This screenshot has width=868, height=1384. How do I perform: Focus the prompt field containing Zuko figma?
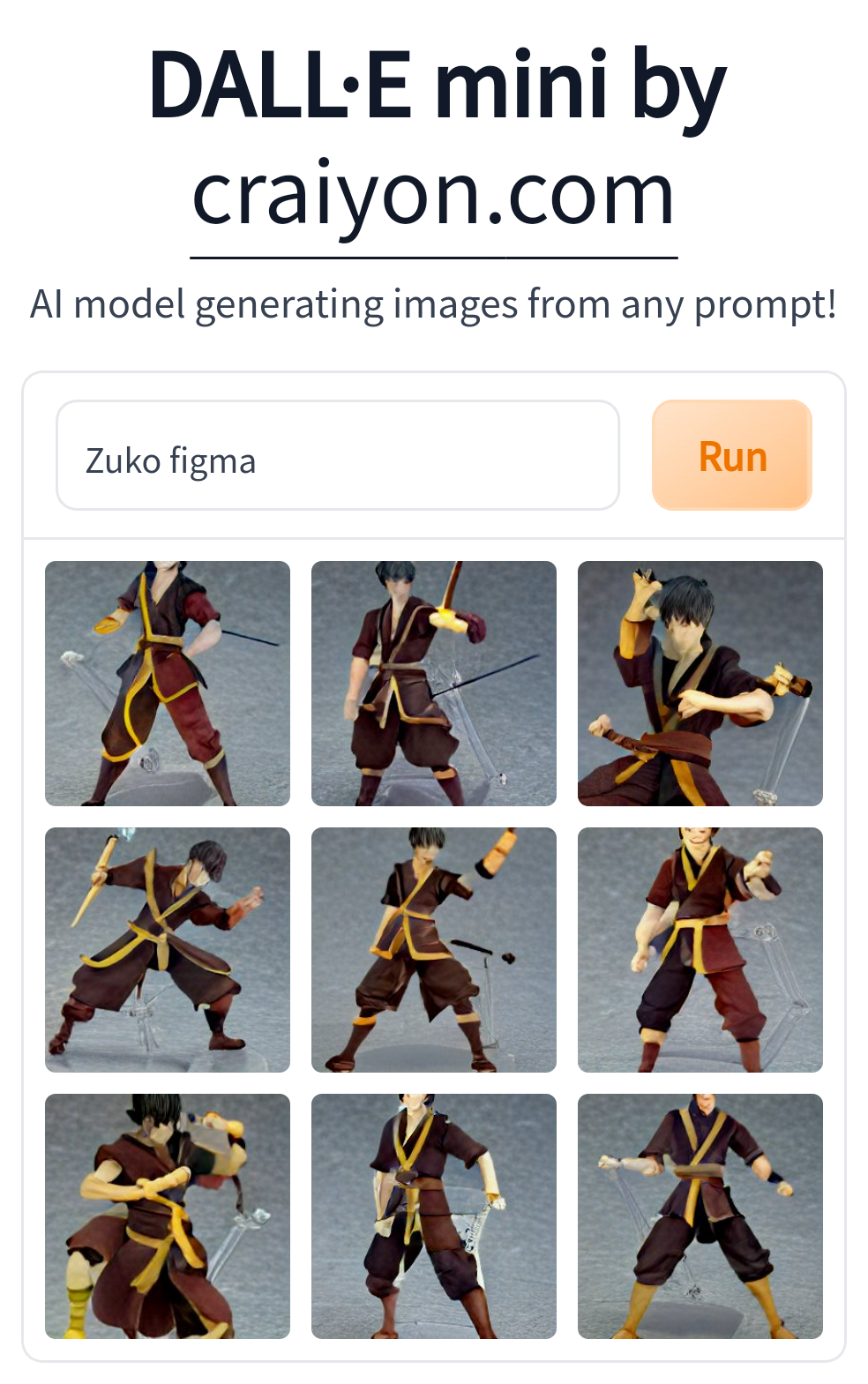tap(338, 455)
